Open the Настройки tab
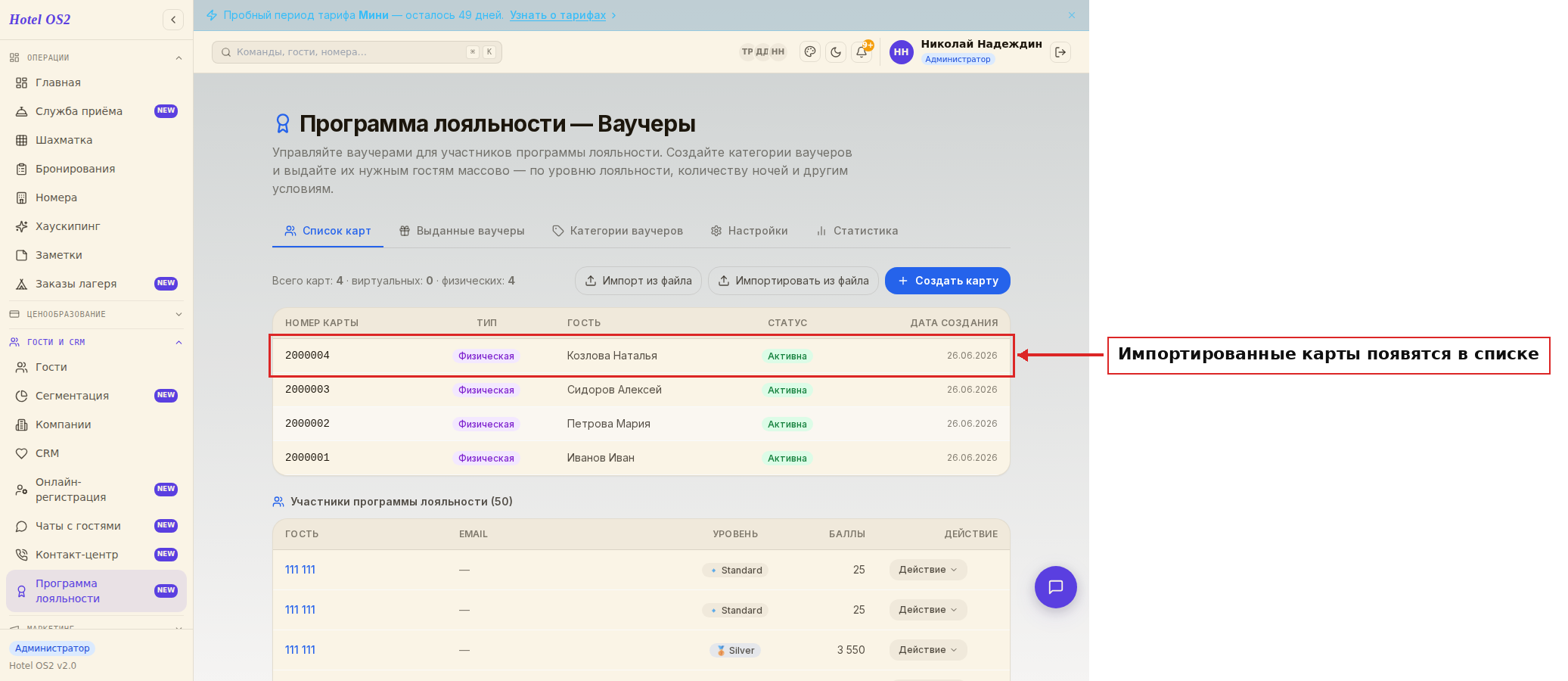The width and height of the screenshot is (1568, 681). pos(749,231)
